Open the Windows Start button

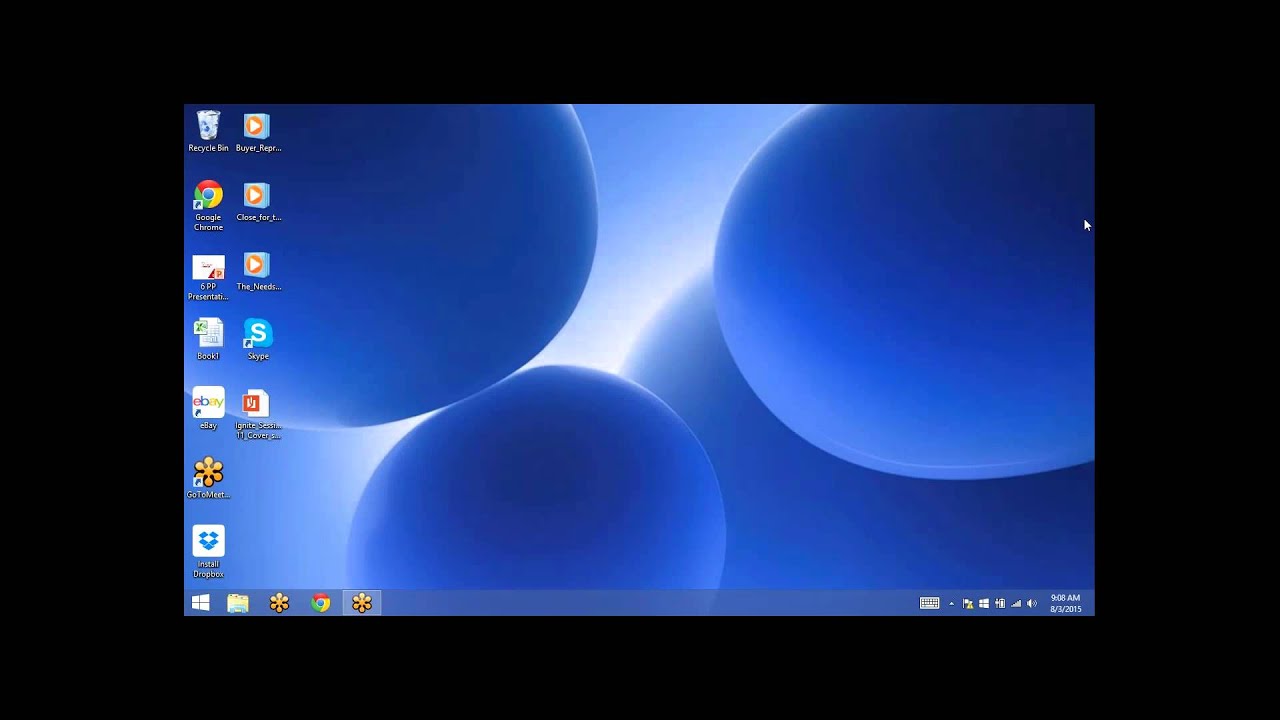point(200,603)
